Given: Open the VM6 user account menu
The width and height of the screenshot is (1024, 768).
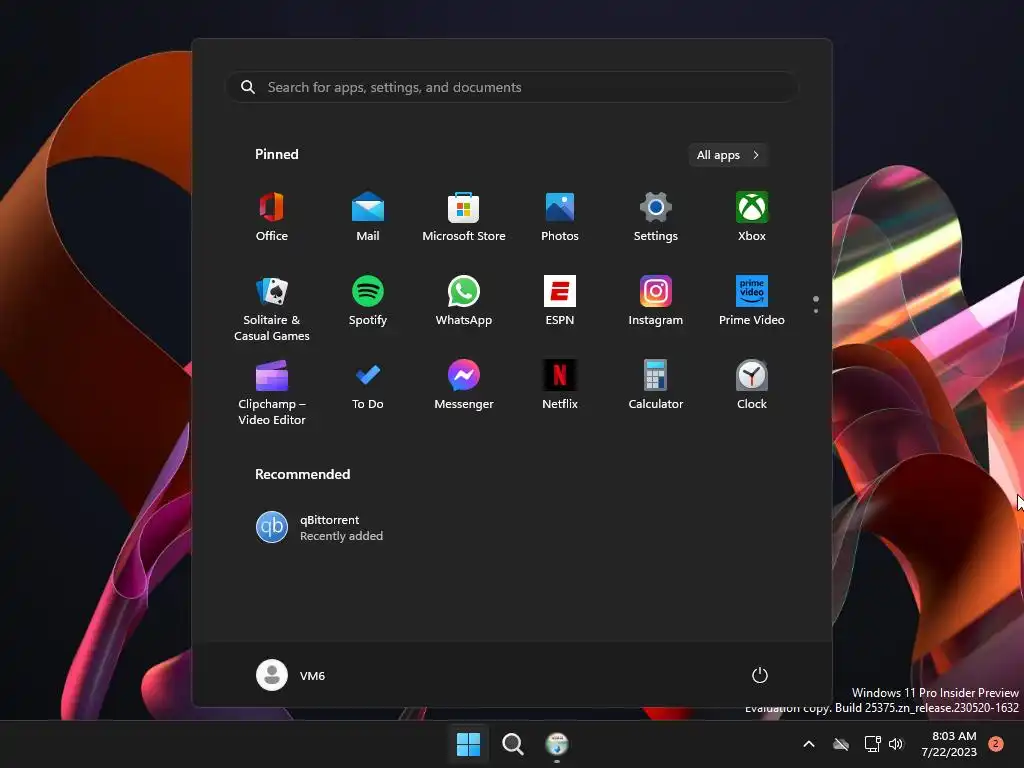Looking at the screenshot, I should pos(291,675).
